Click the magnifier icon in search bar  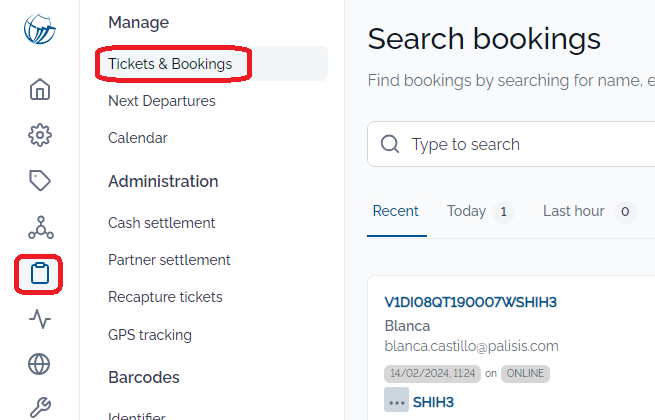(x=390, y=144)
